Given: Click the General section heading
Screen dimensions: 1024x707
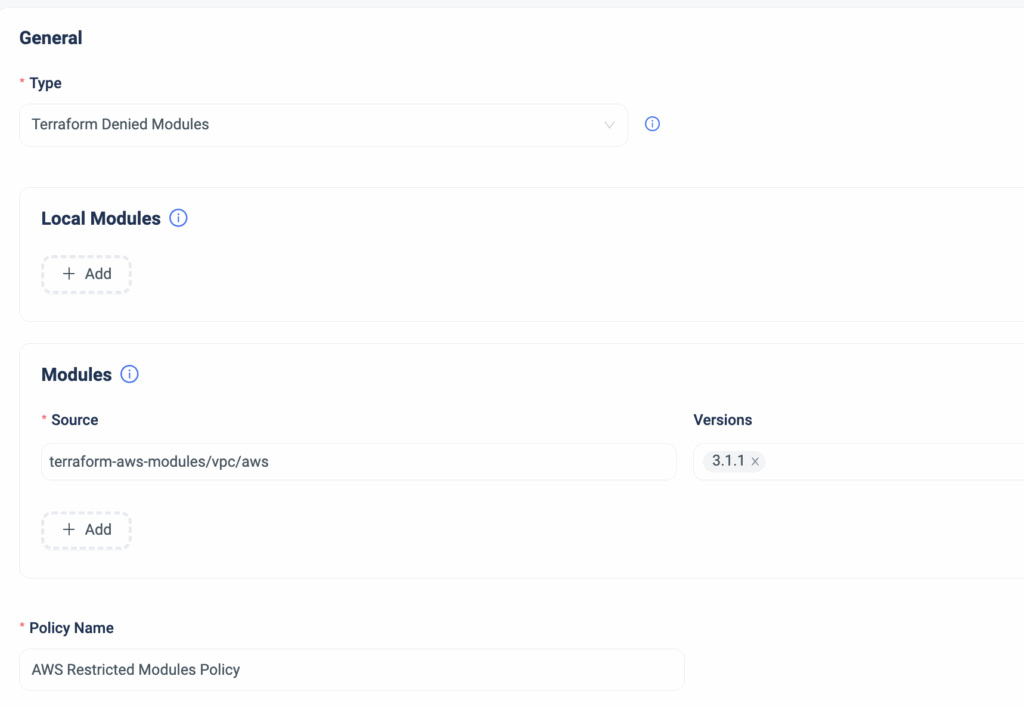Looking at the screenshot, I should (x=51, y=38).
